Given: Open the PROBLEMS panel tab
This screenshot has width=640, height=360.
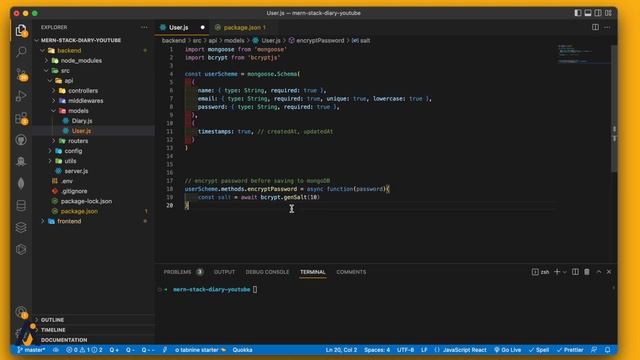Looking at the screenshot, I should tap(183, 272).
